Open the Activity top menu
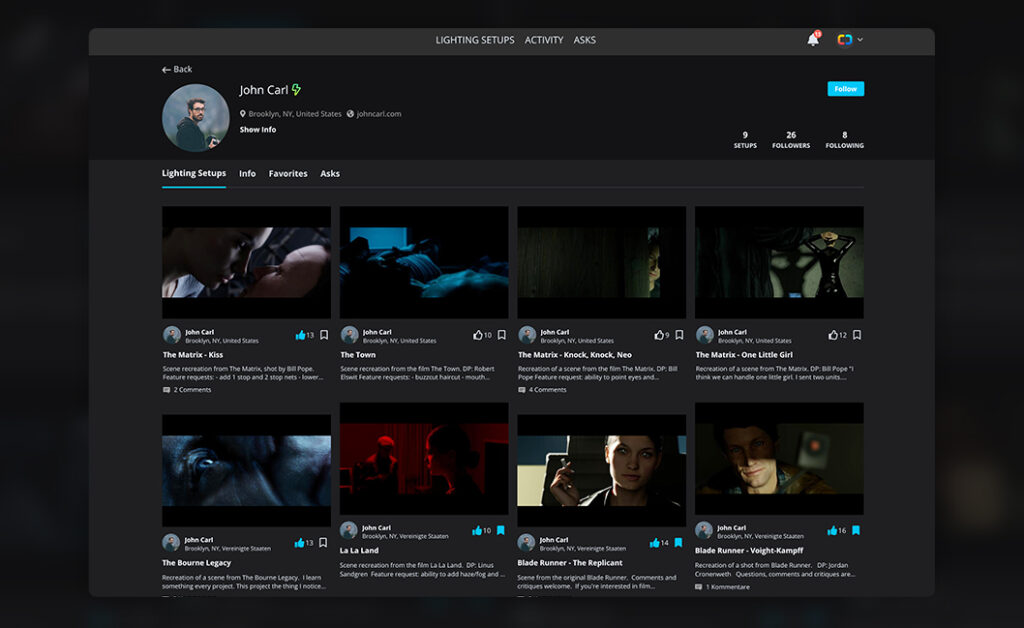1024x628 pixels. point(544,40)
